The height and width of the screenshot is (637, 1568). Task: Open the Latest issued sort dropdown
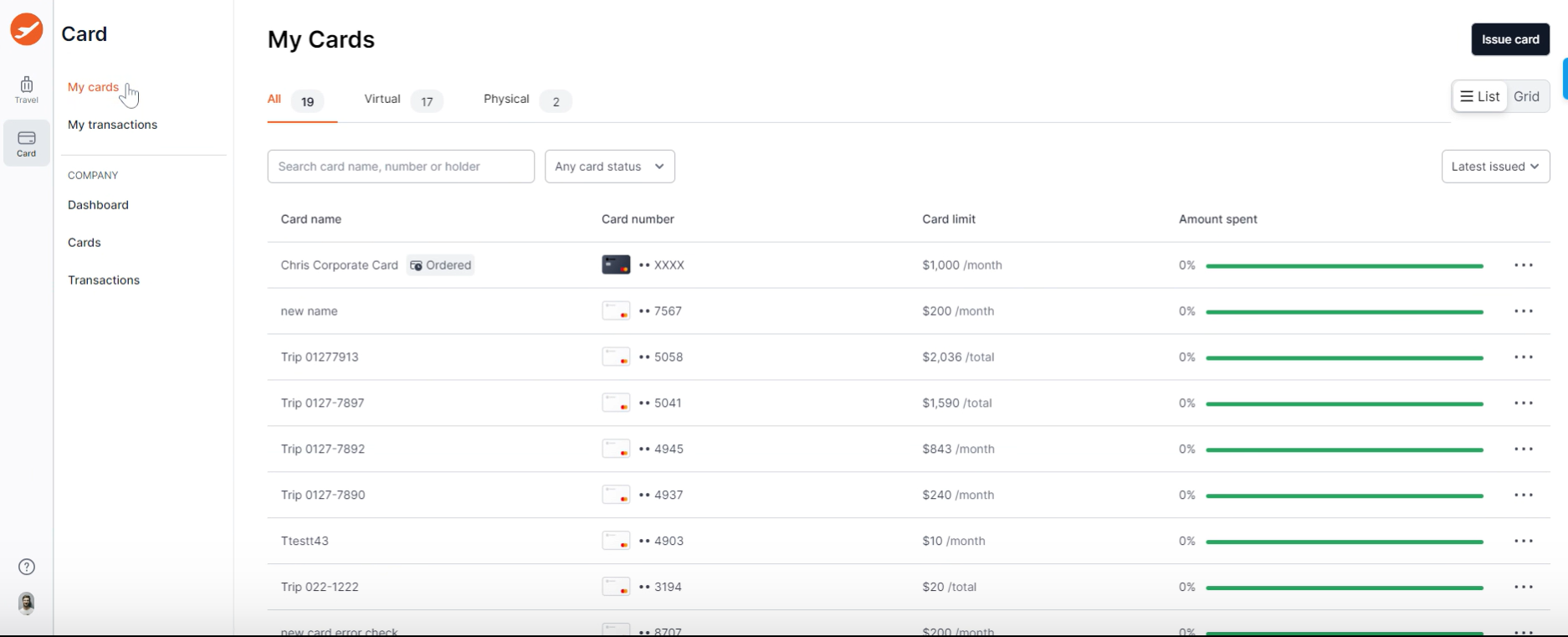tap(1494, 167)
